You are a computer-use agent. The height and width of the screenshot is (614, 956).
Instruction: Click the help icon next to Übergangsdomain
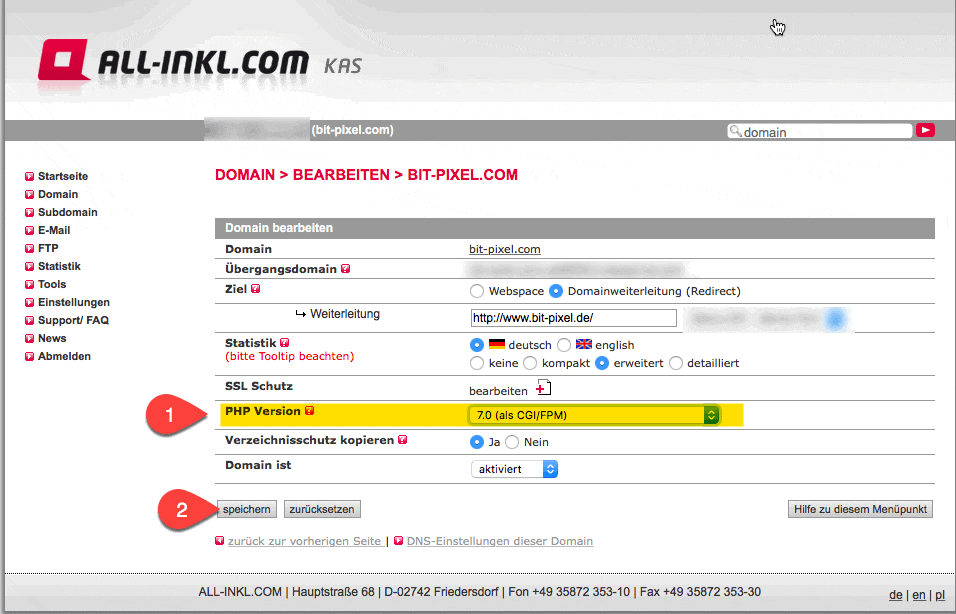pyautogui.click(x=346, y=269)
